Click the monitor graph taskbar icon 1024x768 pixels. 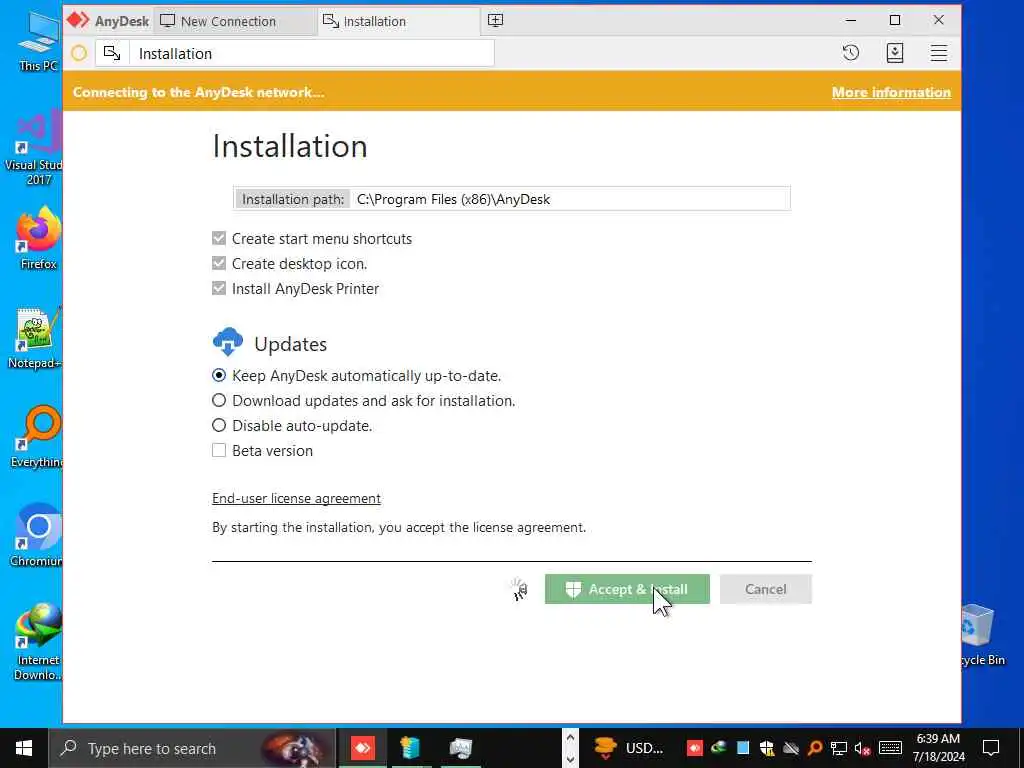point(460,748)
